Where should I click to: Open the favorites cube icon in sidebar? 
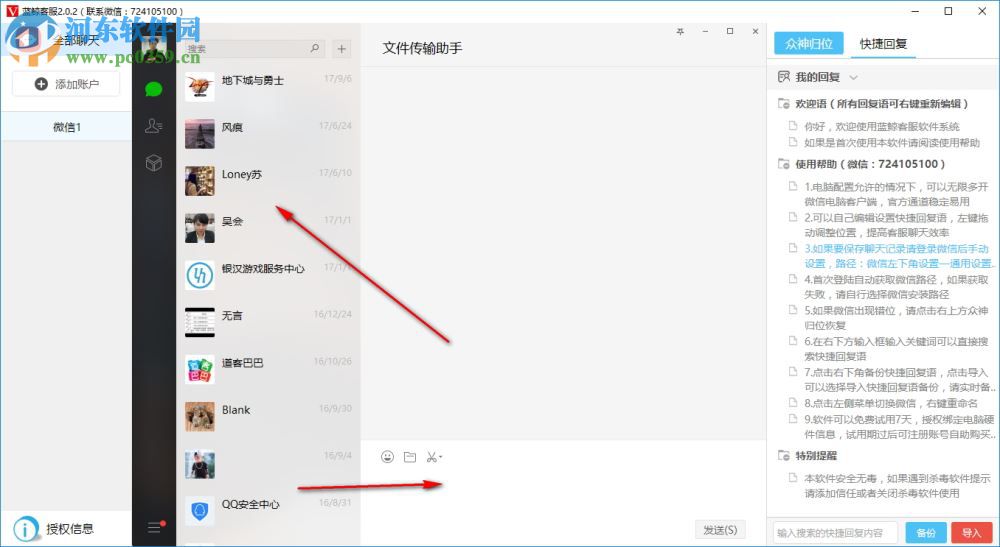coord(154,163)
